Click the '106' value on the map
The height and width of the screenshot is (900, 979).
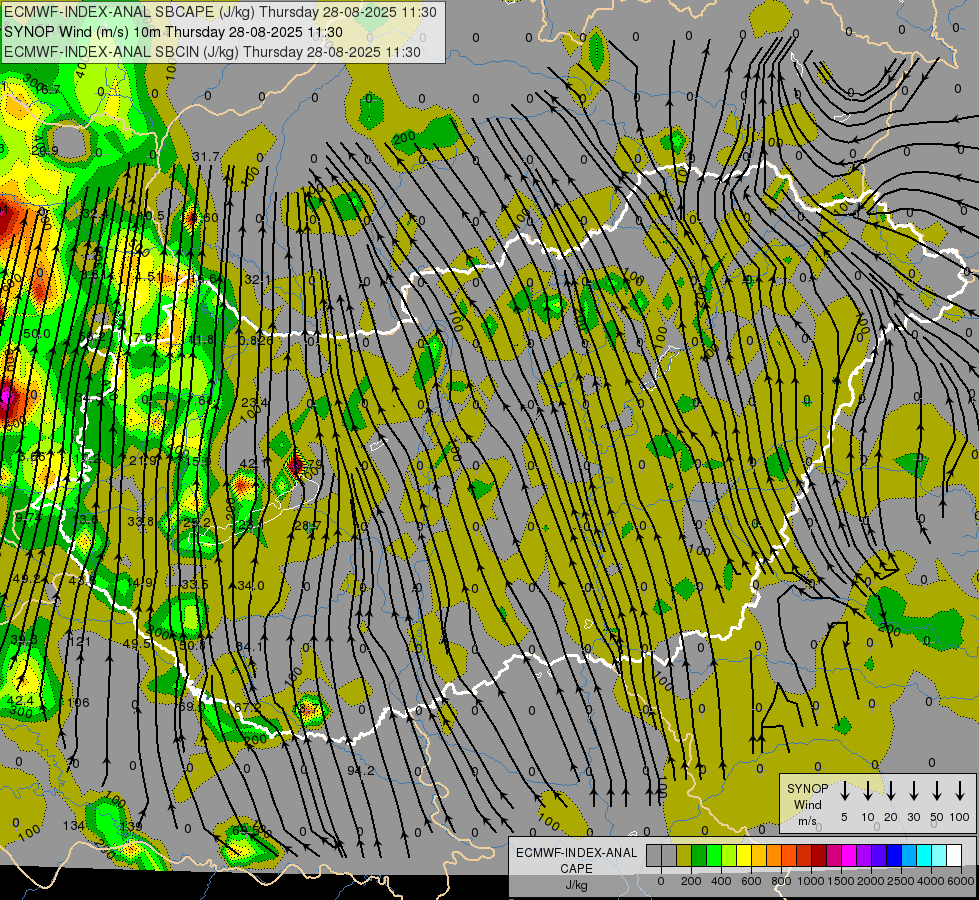click(78, 702)
